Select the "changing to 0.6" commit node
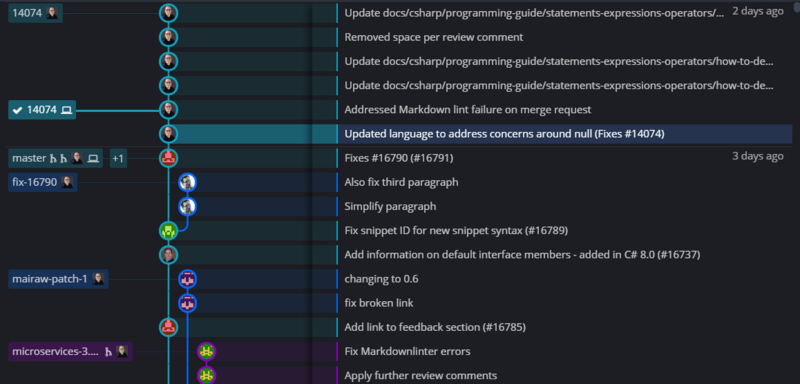The width and height of the screenshot is (800, 384). coord(188,279)
